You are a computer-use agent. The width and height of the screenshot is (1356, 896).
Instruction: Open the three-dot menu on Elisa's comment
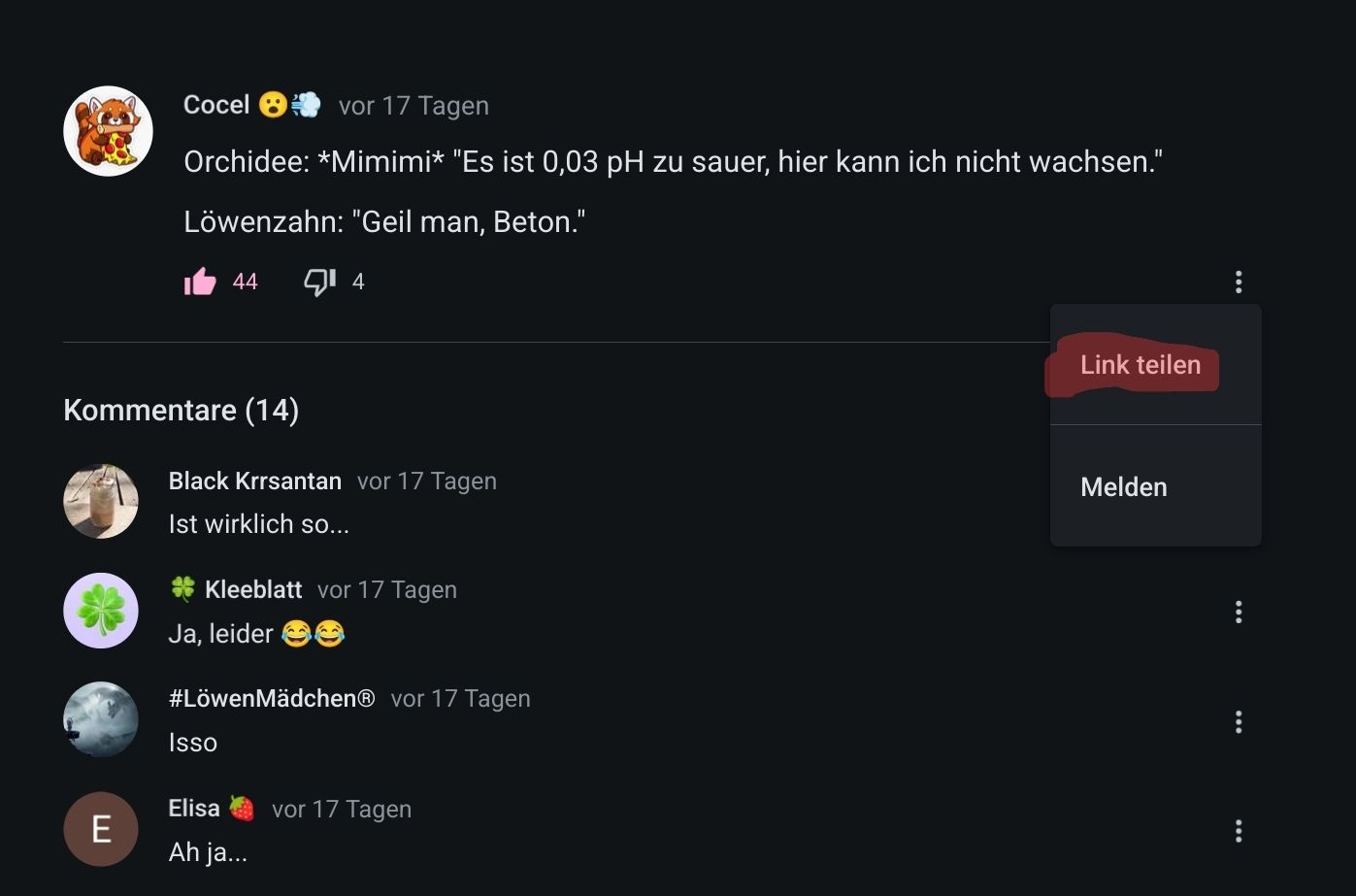1238,831
